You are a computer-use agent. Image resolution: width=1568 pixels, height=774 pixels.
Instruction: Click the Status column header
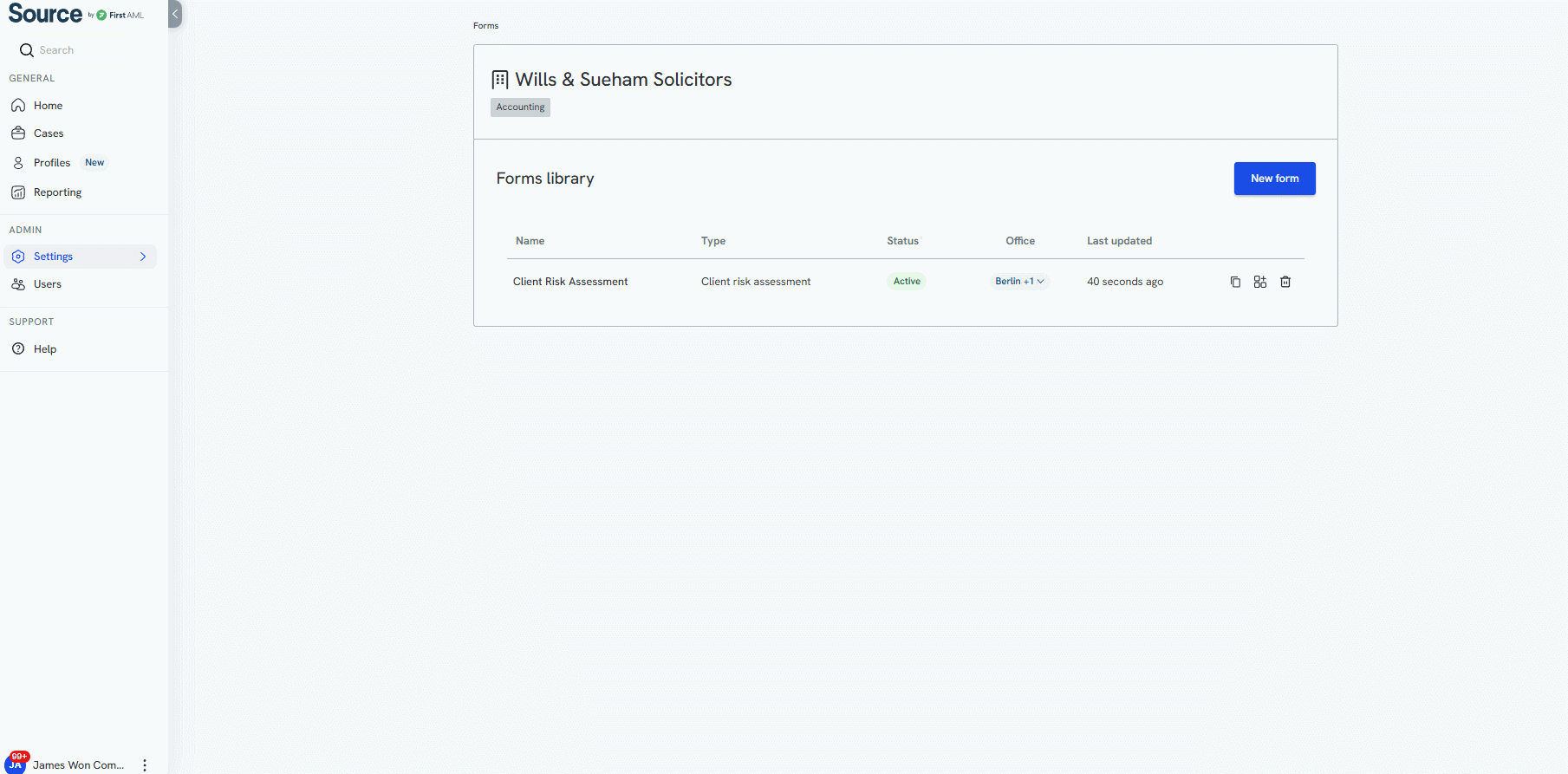(902, 241)
